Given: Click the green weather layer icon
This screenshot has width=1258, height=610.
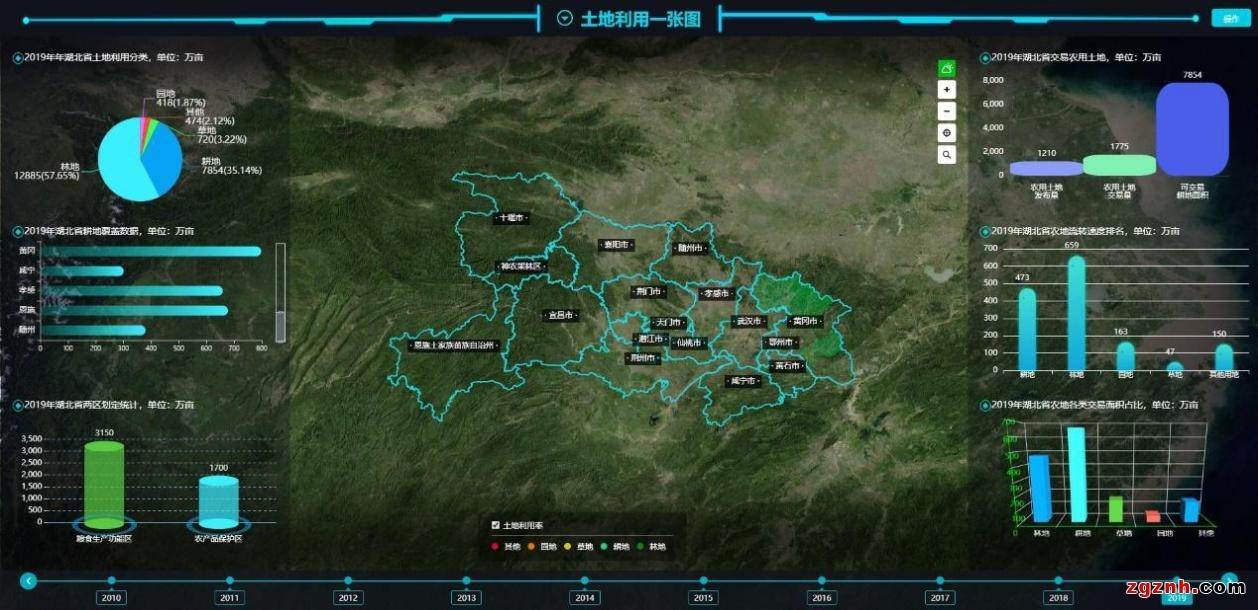Looking at the screenshot, I should [x=947, y=68].
